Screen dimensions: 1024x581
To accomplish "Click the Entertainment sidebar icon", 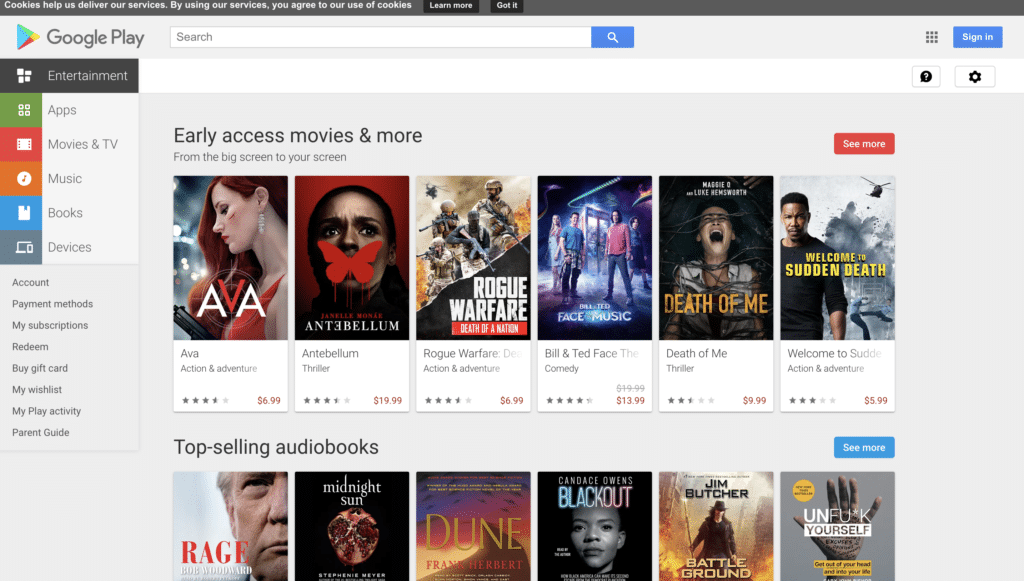I will coord(24,76).
